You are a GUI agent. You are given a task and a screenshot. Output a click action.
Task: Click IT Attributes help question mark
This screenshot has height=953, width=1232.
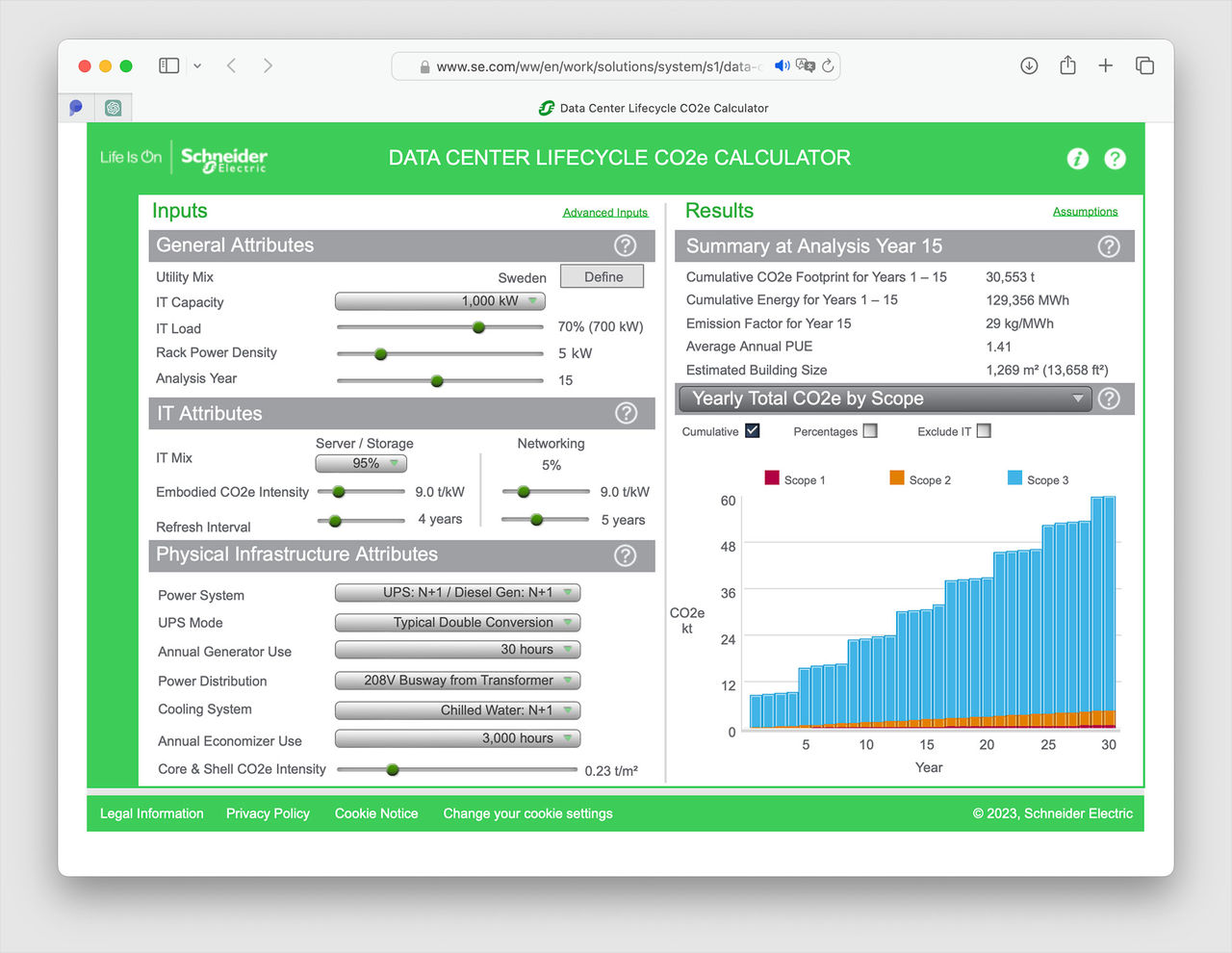(x=626, y=413)
